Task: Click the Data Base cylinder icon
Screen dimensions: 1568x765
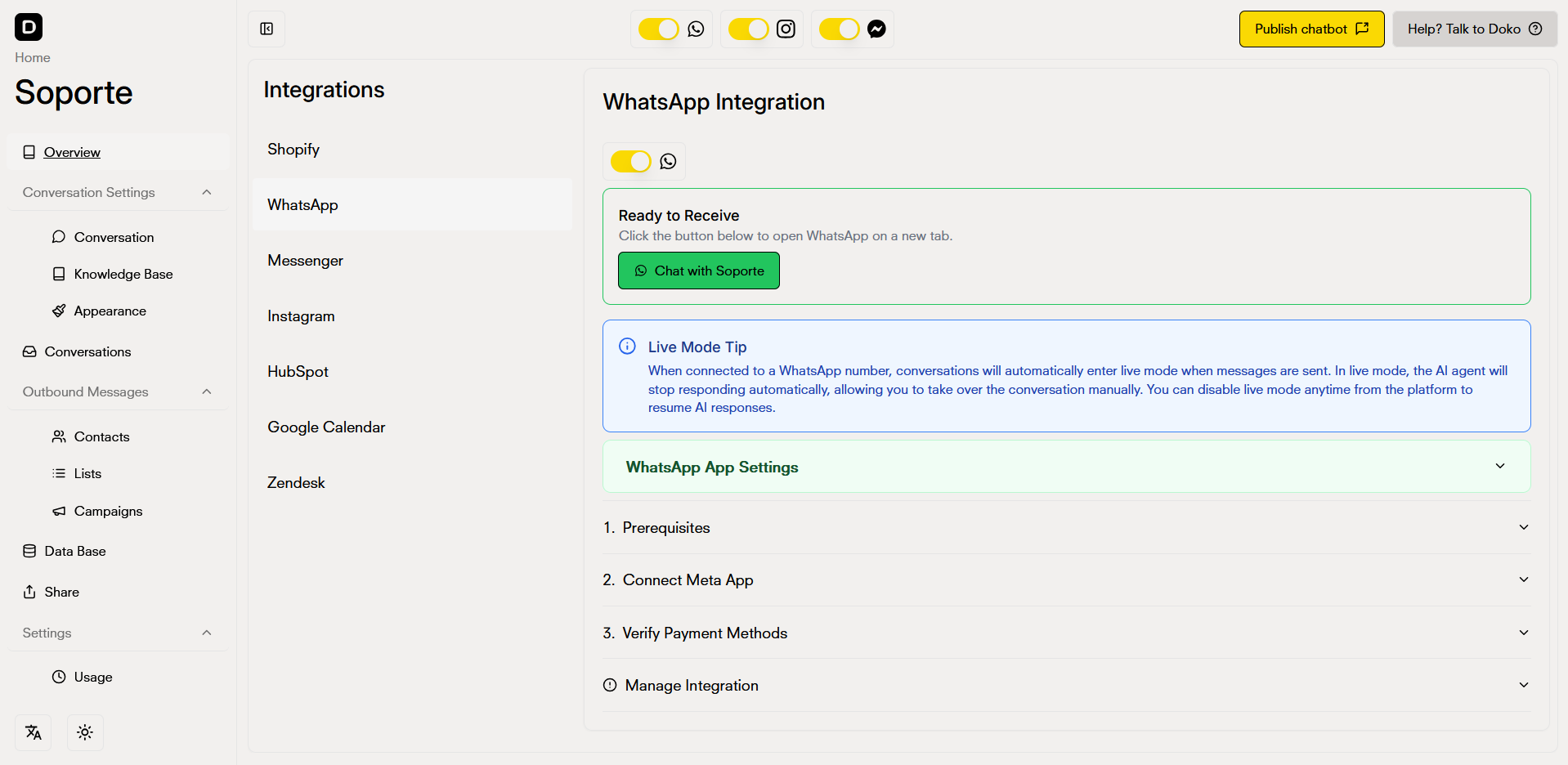Action: click(29, 551)
